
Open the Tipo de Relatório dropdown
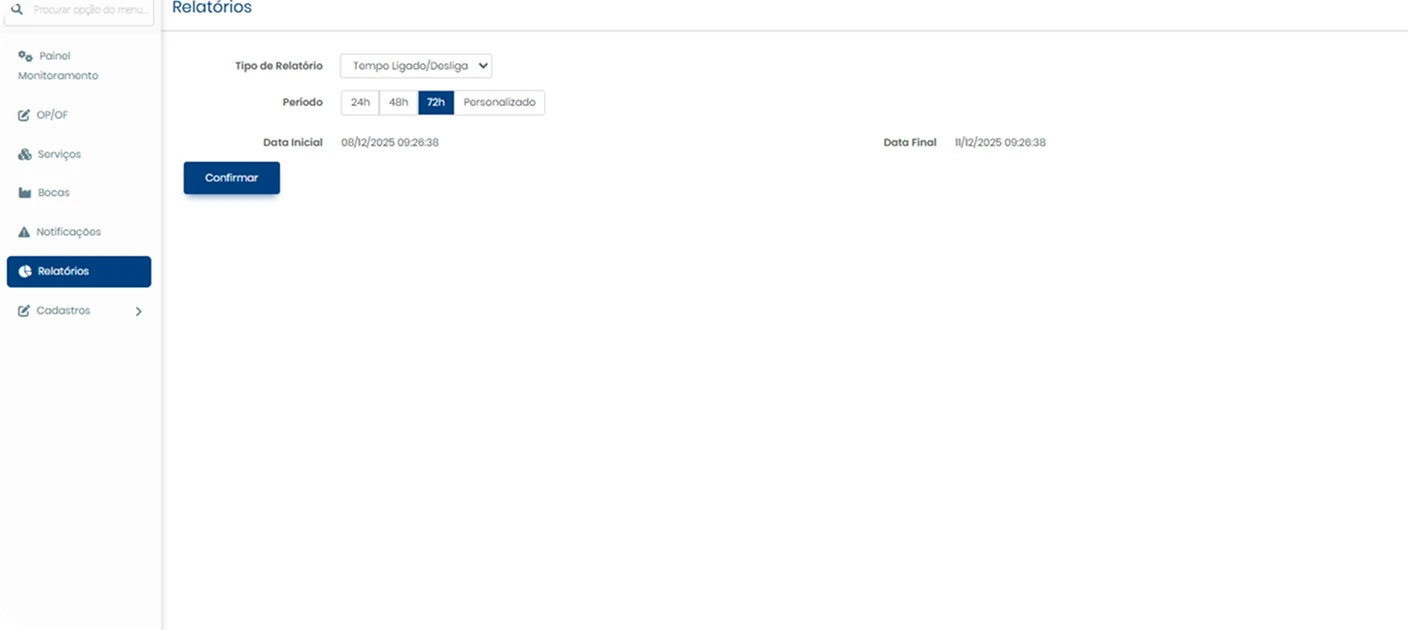416,66
